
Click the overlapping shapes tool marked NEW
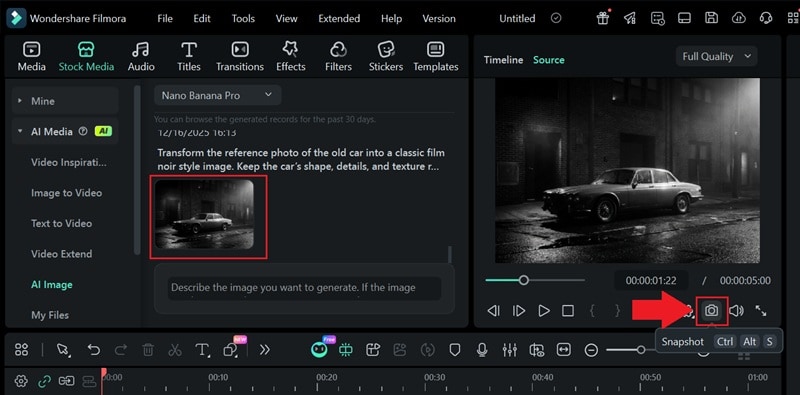pos(231,350)
